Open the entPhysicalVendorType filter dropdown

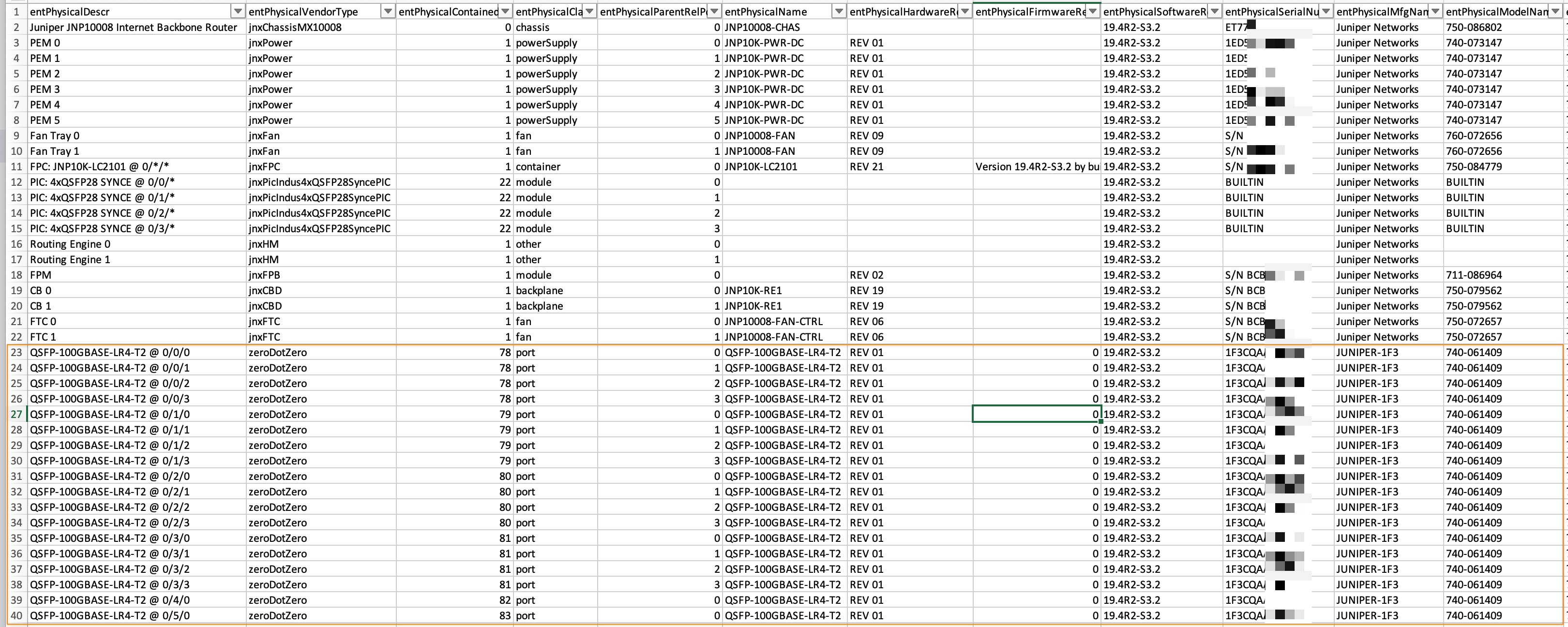(387, 12)
